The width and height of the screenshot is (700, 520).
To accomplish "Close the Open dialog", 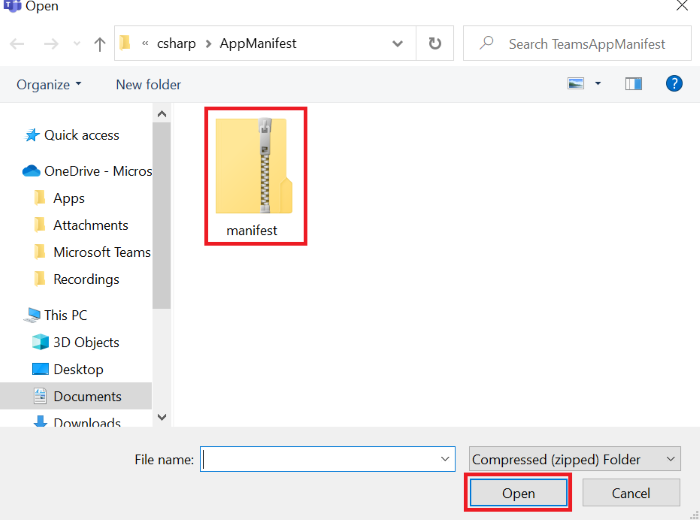I will tap(682, 6).
